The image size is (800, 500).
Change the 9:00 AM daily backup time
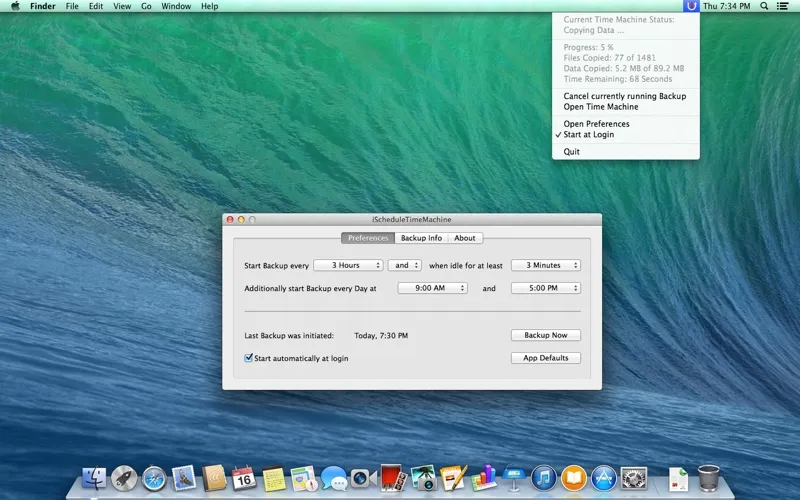coord(432,288)
